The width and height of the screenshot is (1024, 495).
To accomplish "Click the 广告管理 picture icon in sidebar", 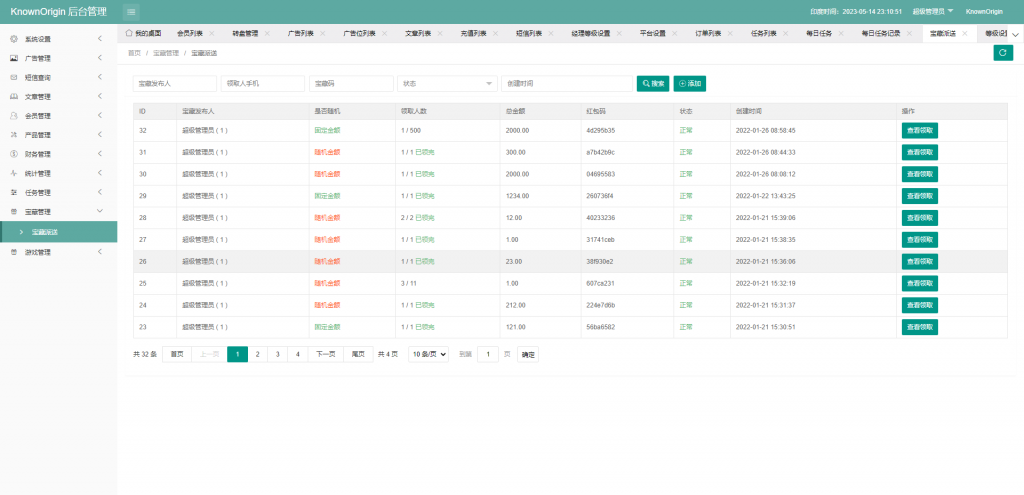I will [13, 58].
